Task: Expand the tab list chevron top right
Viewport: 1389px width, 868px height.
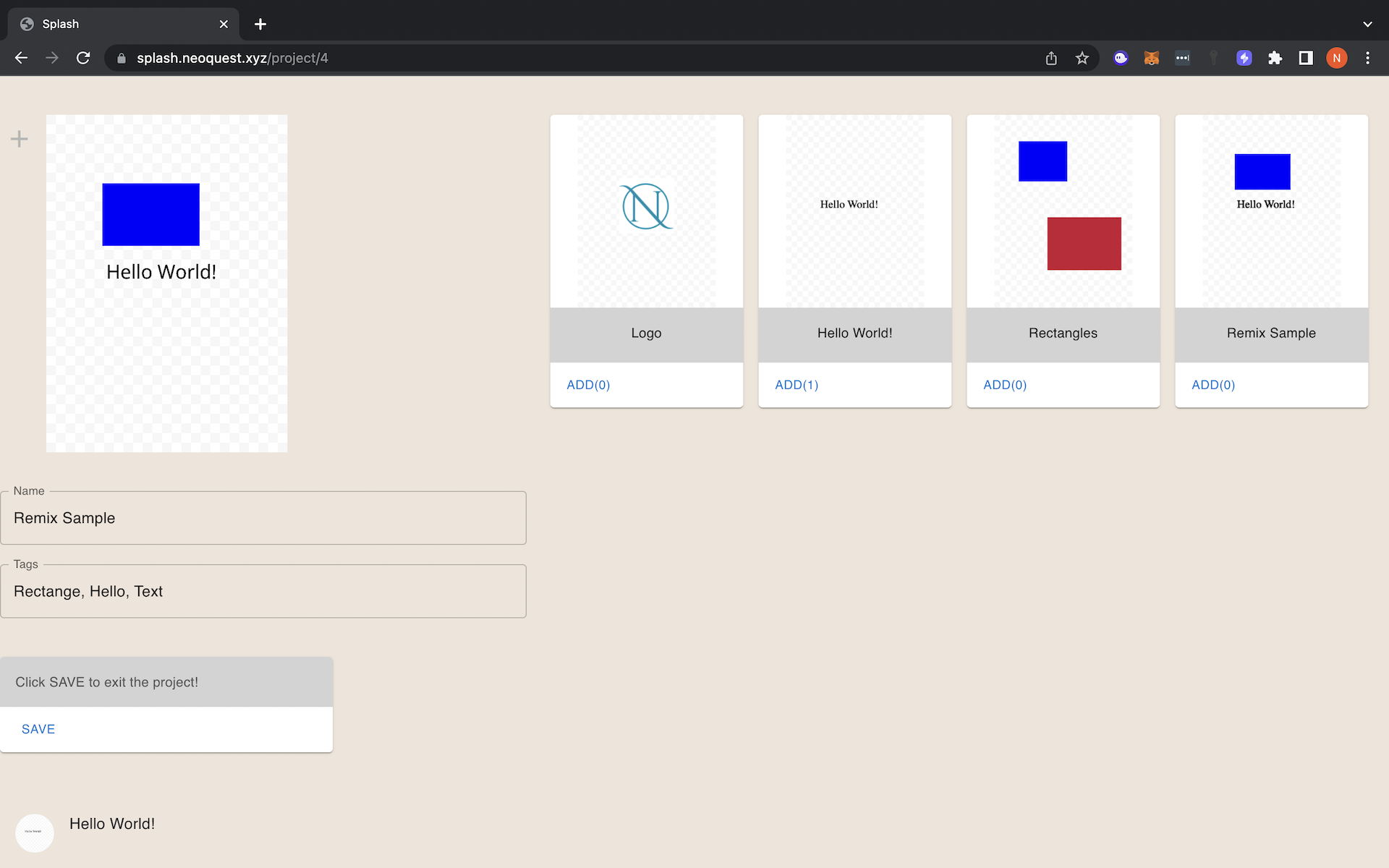Action: pos(1367,23)
